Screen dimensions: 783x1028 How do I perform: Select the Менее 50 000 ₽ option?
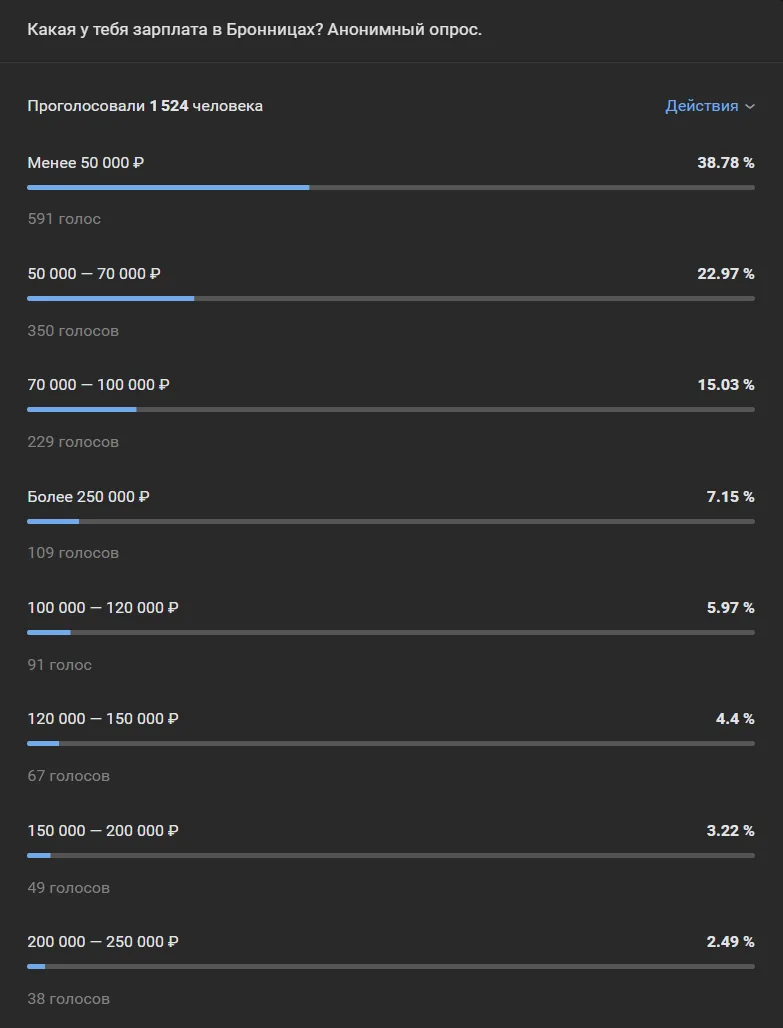(x=86, y=162)
